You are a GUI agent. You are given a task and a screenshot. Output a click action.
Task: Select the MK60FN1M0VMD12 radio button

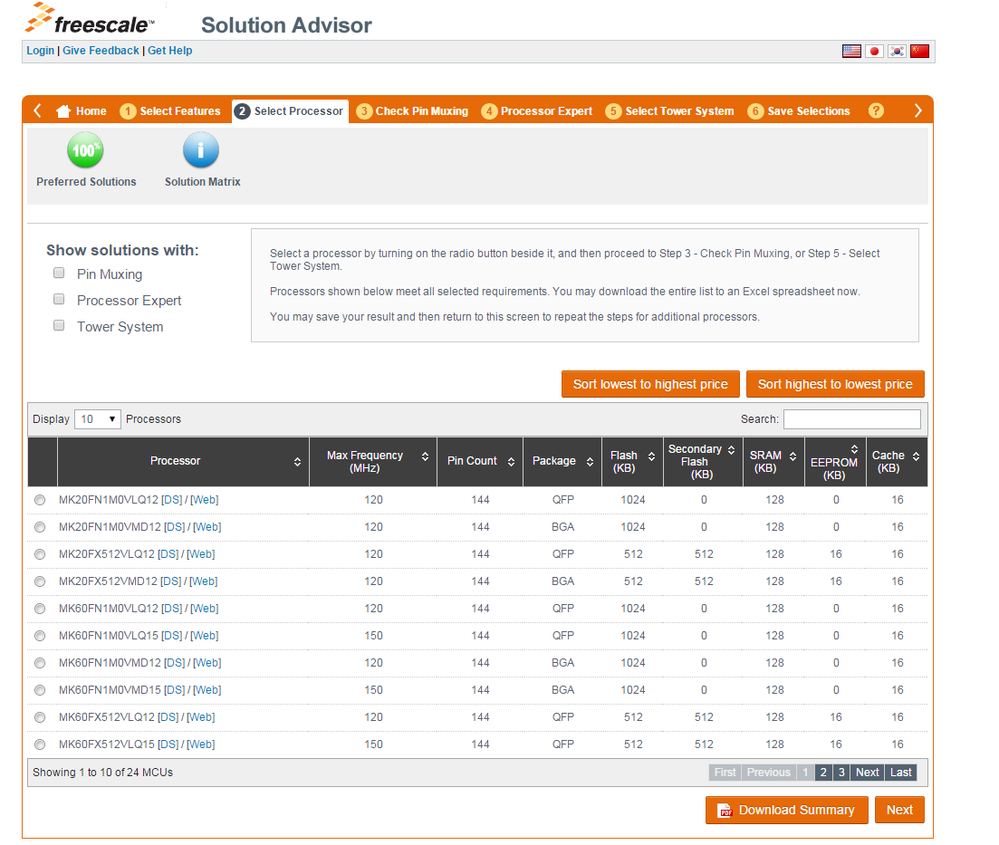[40, 663]
